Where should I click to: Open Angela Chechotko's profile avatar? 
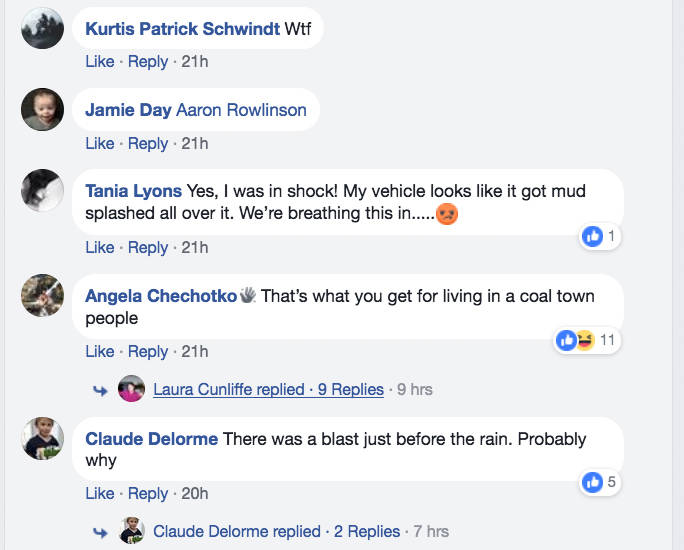point(42,295)
